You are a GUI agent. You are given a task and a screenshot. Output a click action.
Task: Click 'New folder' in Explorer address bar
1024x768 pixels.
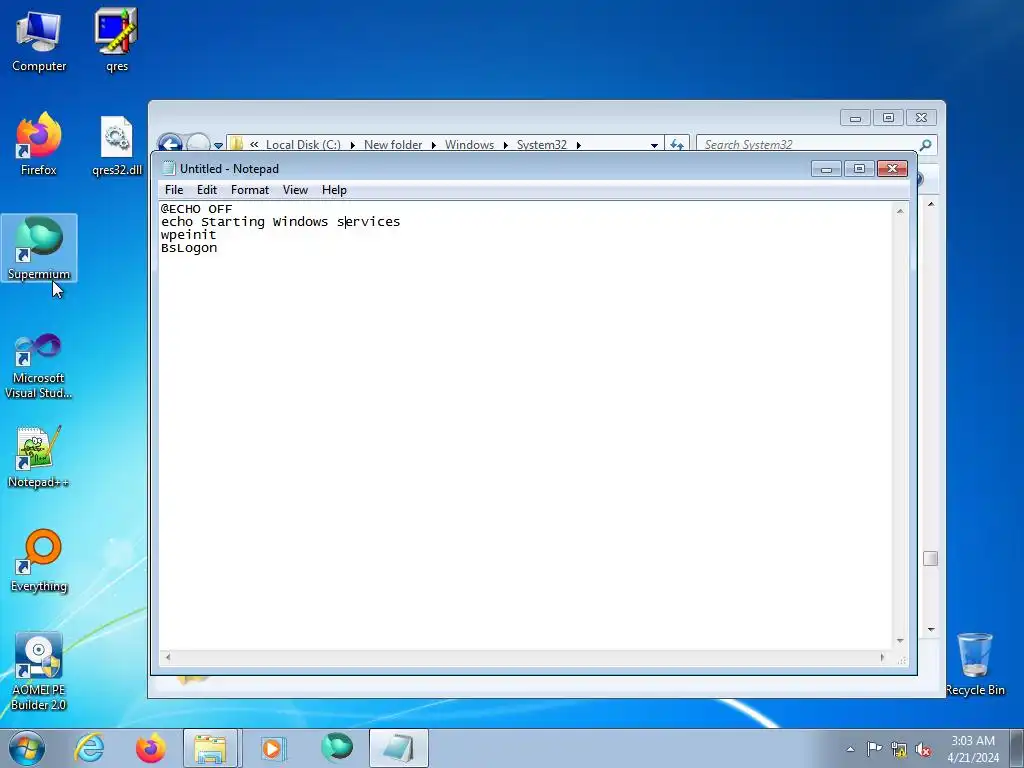click(x=392, y=145)
